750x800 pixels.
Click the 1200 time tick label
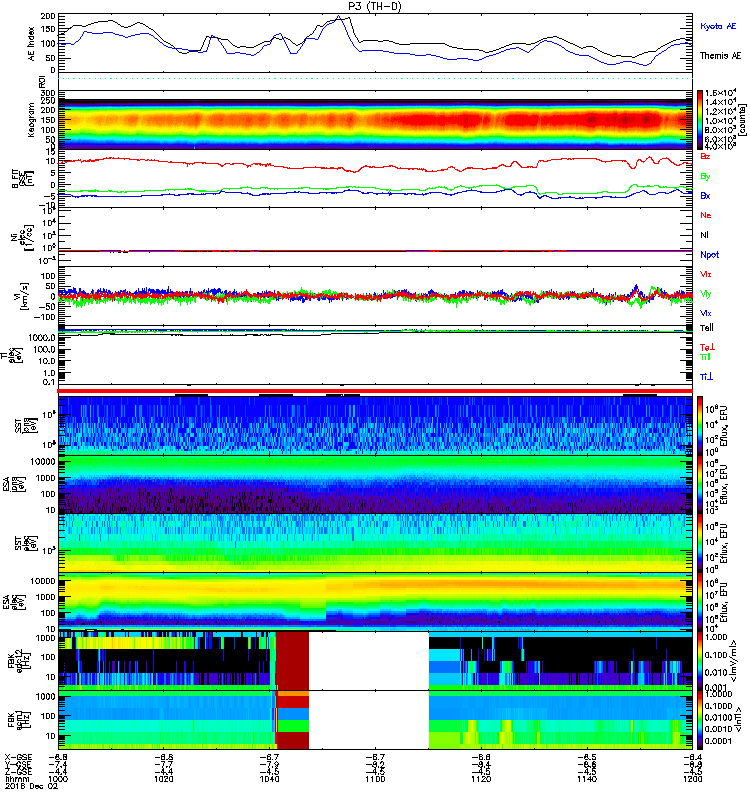(x=692, y=779)
